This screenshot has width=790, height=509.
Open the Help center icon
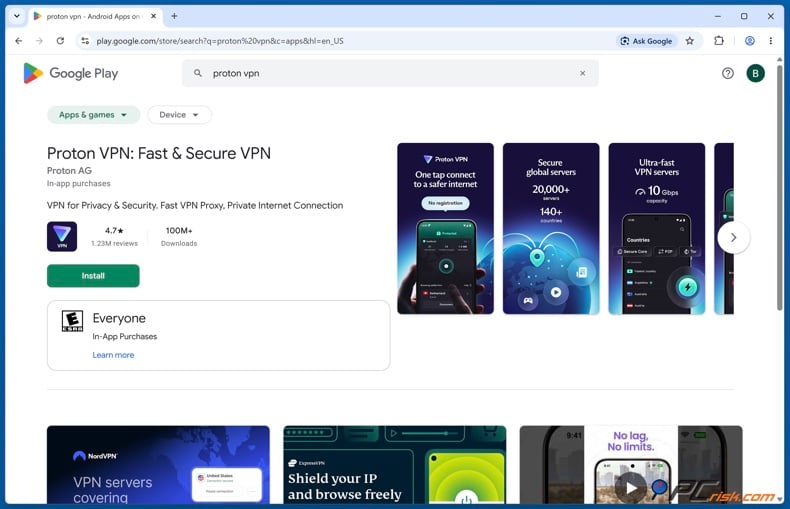pos(728,73)
